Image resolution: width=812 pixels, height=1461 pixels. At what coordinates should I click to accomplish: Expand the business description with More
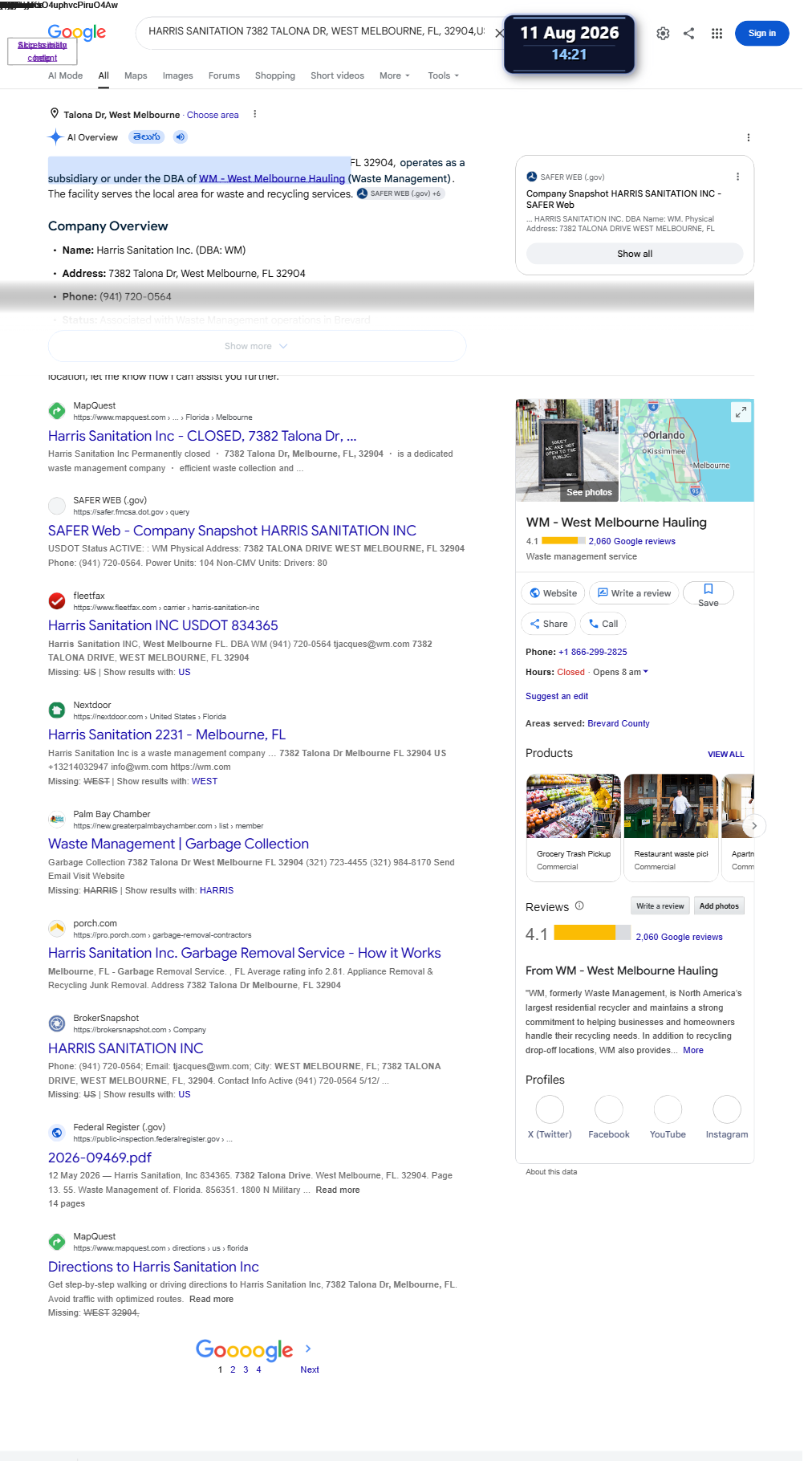click(x=693, y=1050)
